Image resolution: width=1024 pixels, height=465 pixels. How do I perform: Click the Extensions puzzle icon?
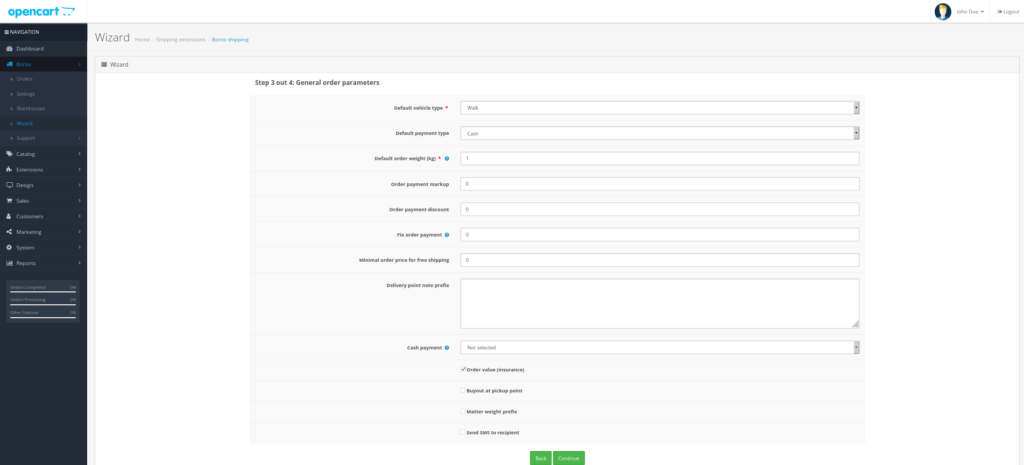[x=9, y=169]
